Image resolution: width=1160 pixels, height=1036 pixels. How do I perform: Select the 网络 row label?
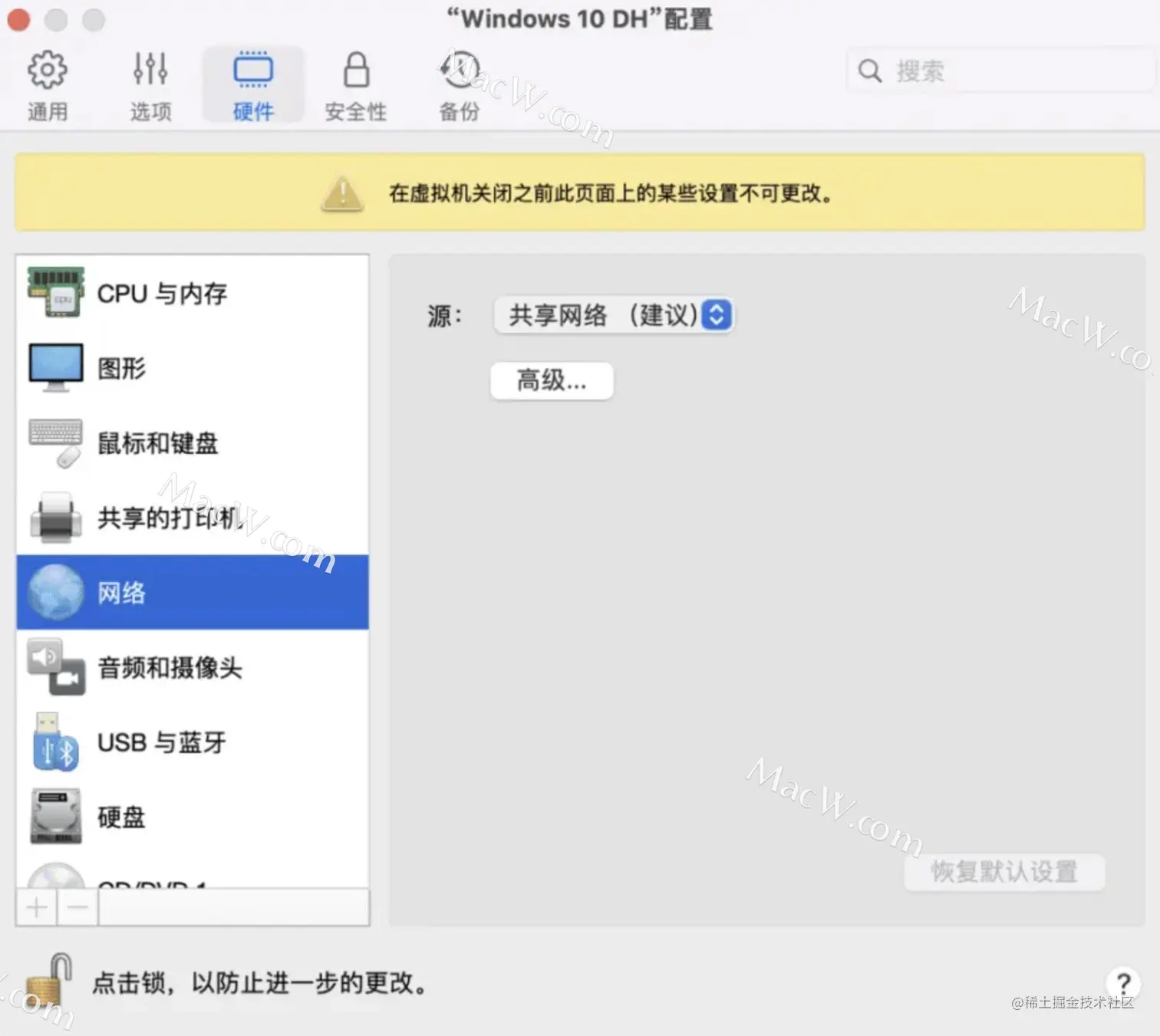[x=121, y=593]
